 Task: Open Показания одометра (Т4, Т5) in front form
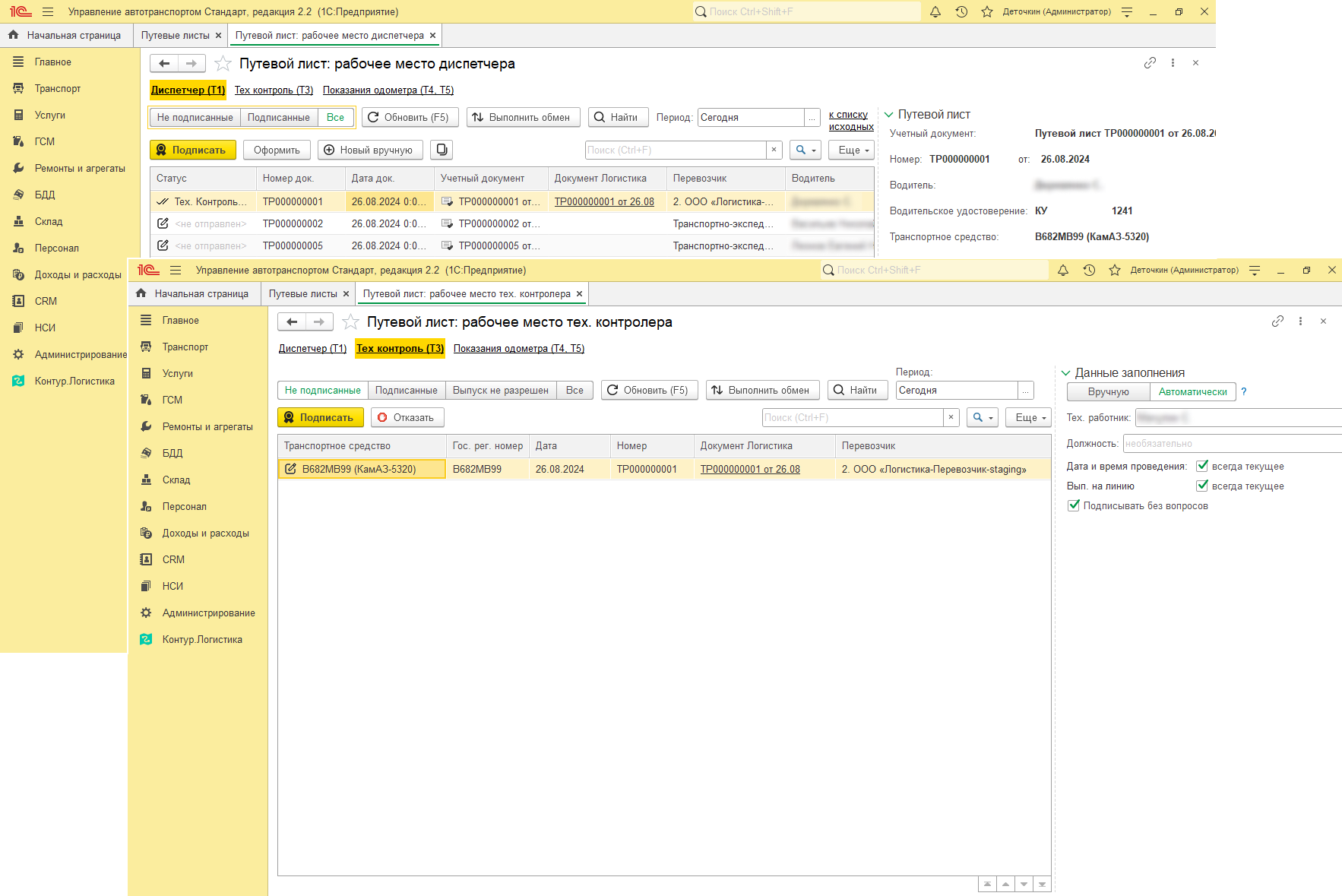point(519,349)
